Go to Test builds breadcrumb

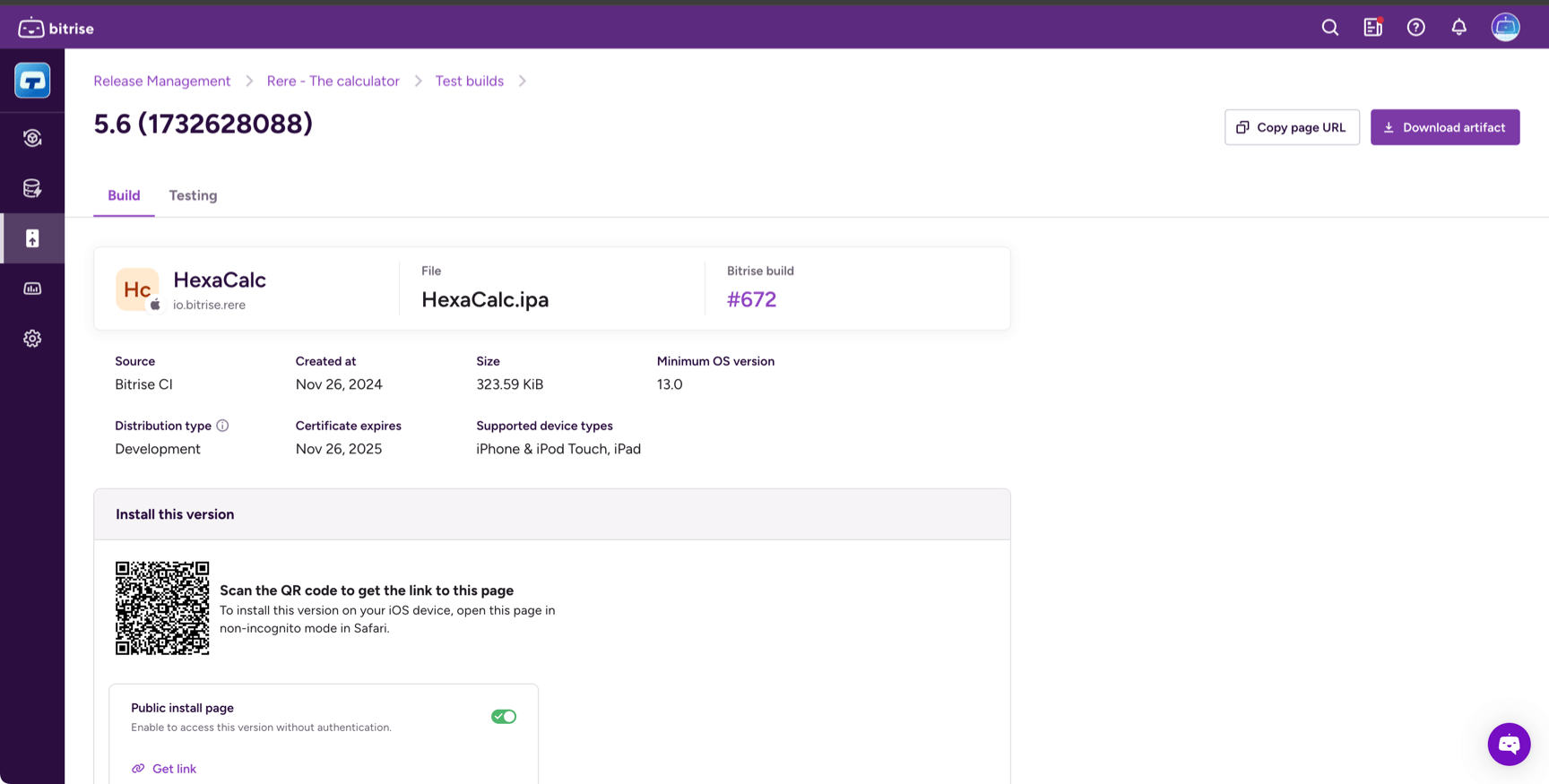(470, 81)
